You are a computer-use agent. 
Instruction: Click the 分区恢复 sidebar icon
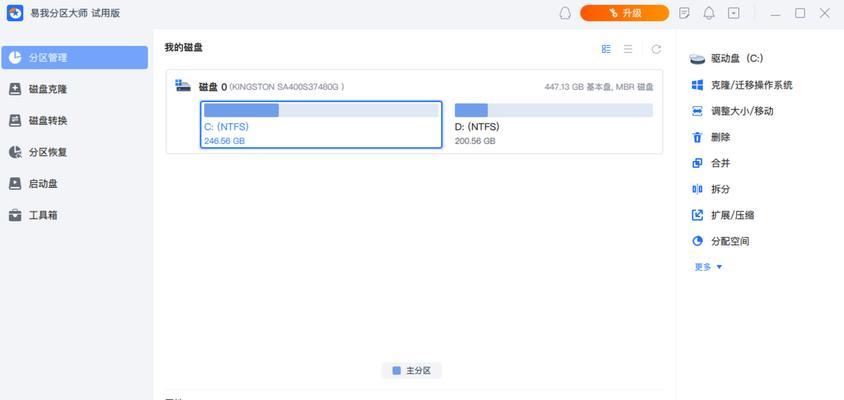[15, 152]
